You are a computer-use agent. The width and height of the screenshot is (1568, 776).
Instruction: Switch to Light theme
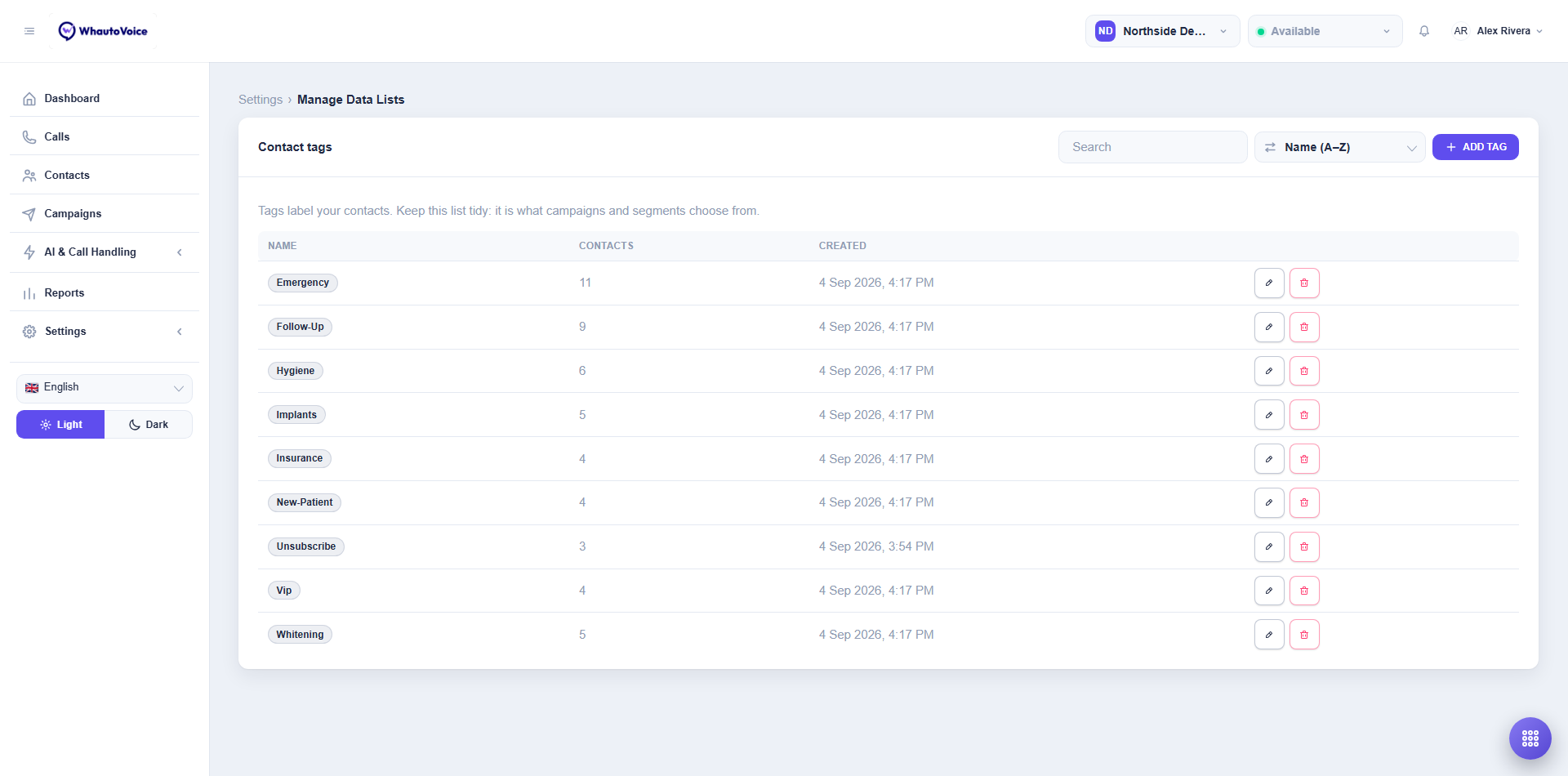coord(60,425)
